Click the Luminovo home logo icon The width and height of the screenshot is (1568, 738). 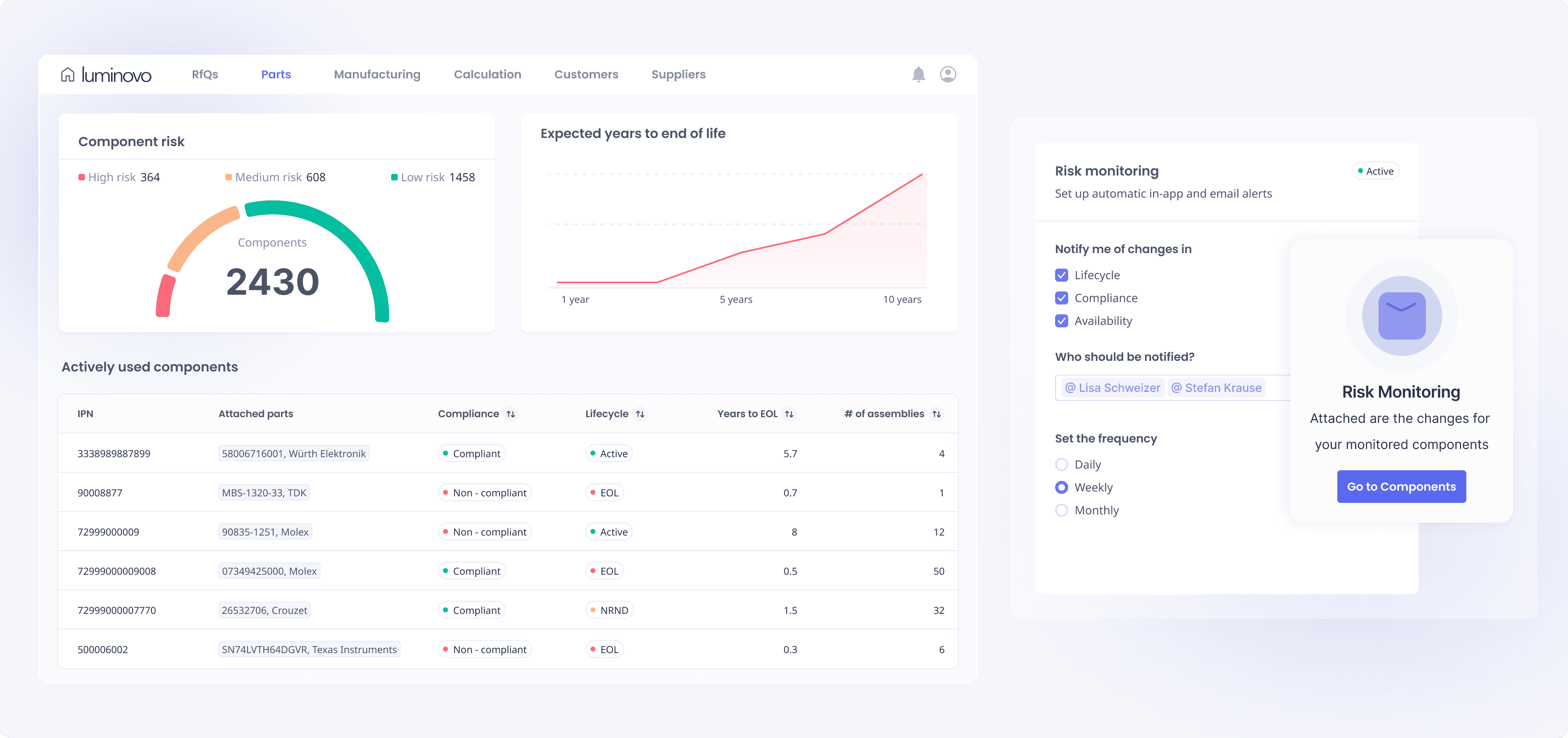click(x=67, y=74)
